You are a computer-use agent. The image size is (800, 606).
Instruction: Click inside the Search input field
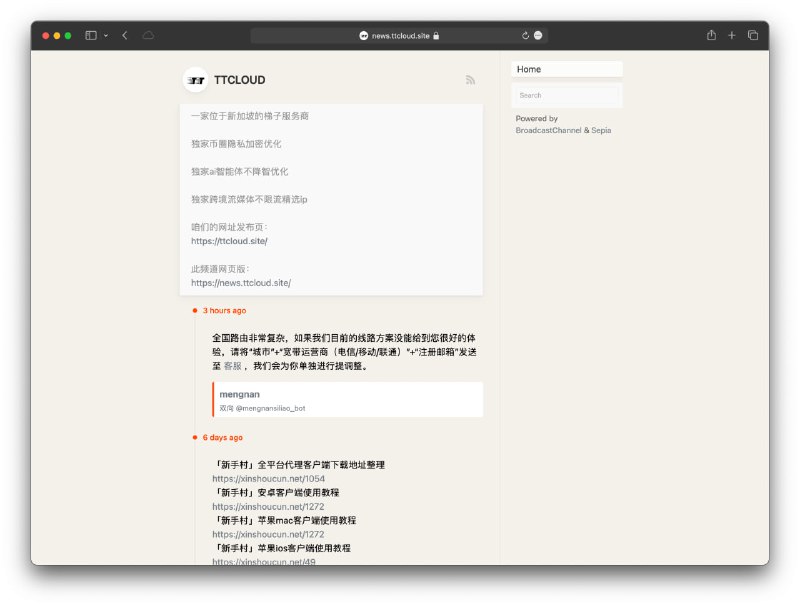point(566,94)
